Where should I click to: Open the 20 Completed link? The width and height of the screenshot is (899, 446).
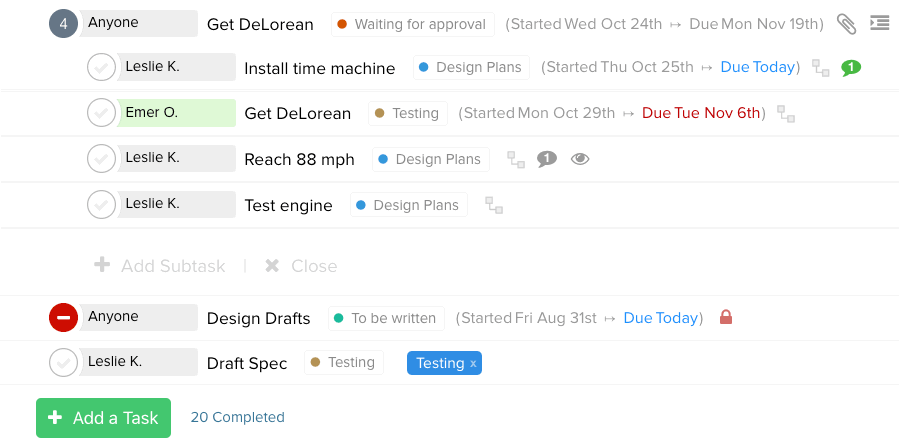[x=237, y=417]
